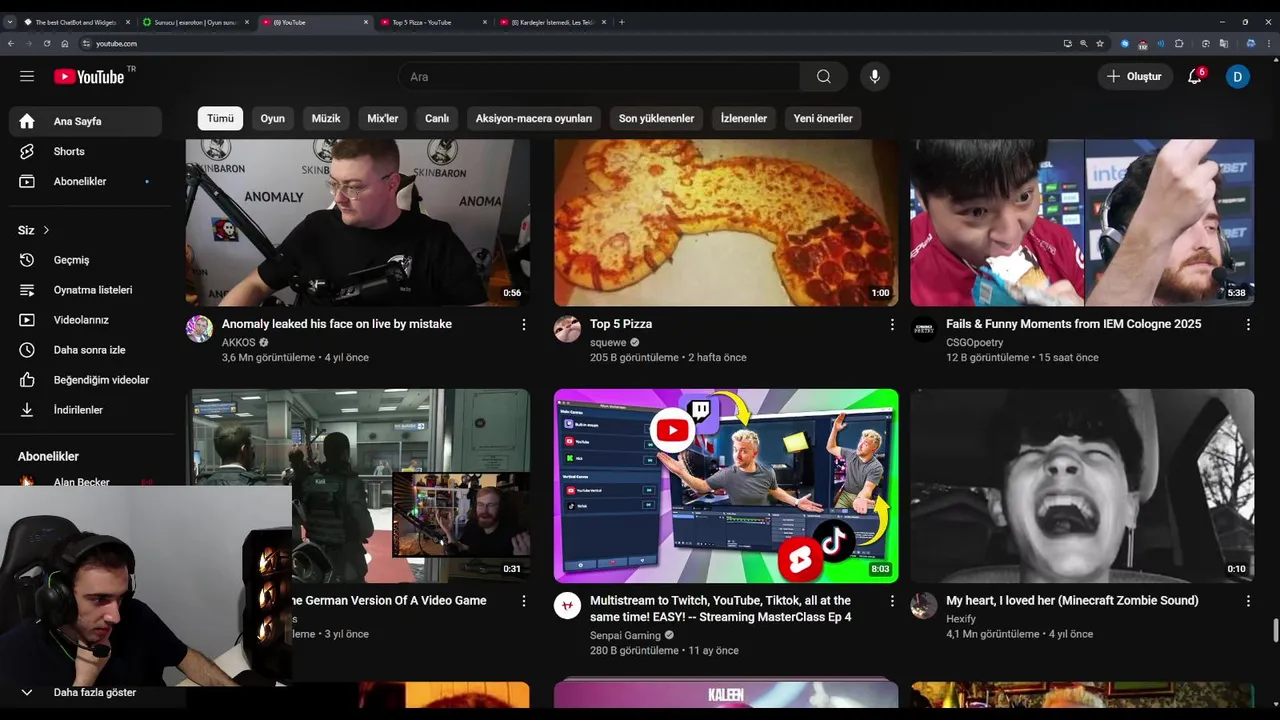Viewport: 1280px width, 720px height.
Task: Focus the Ara search field
Action: (x=599, y=77)
